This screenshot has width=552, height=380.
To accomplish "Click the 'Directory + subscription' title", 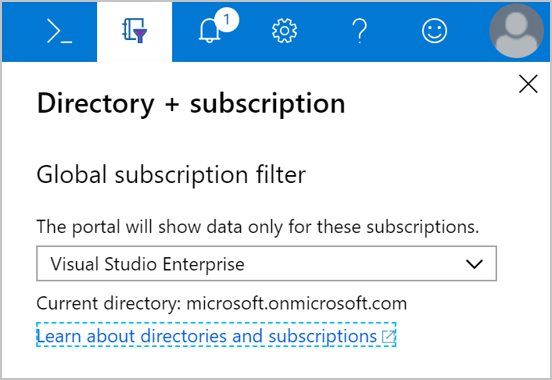I will tap(191, 104).
